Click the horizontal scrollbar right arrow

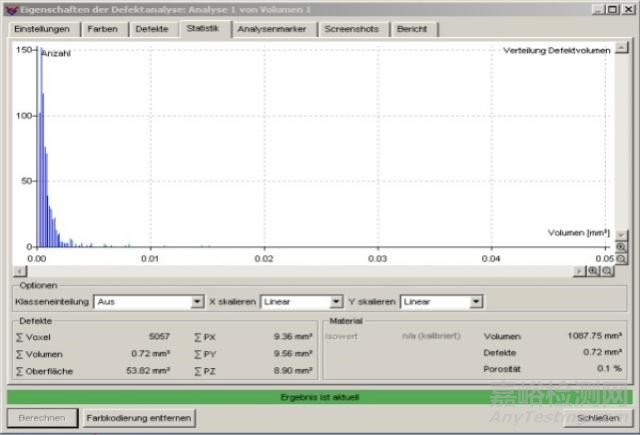click(579, 270)
